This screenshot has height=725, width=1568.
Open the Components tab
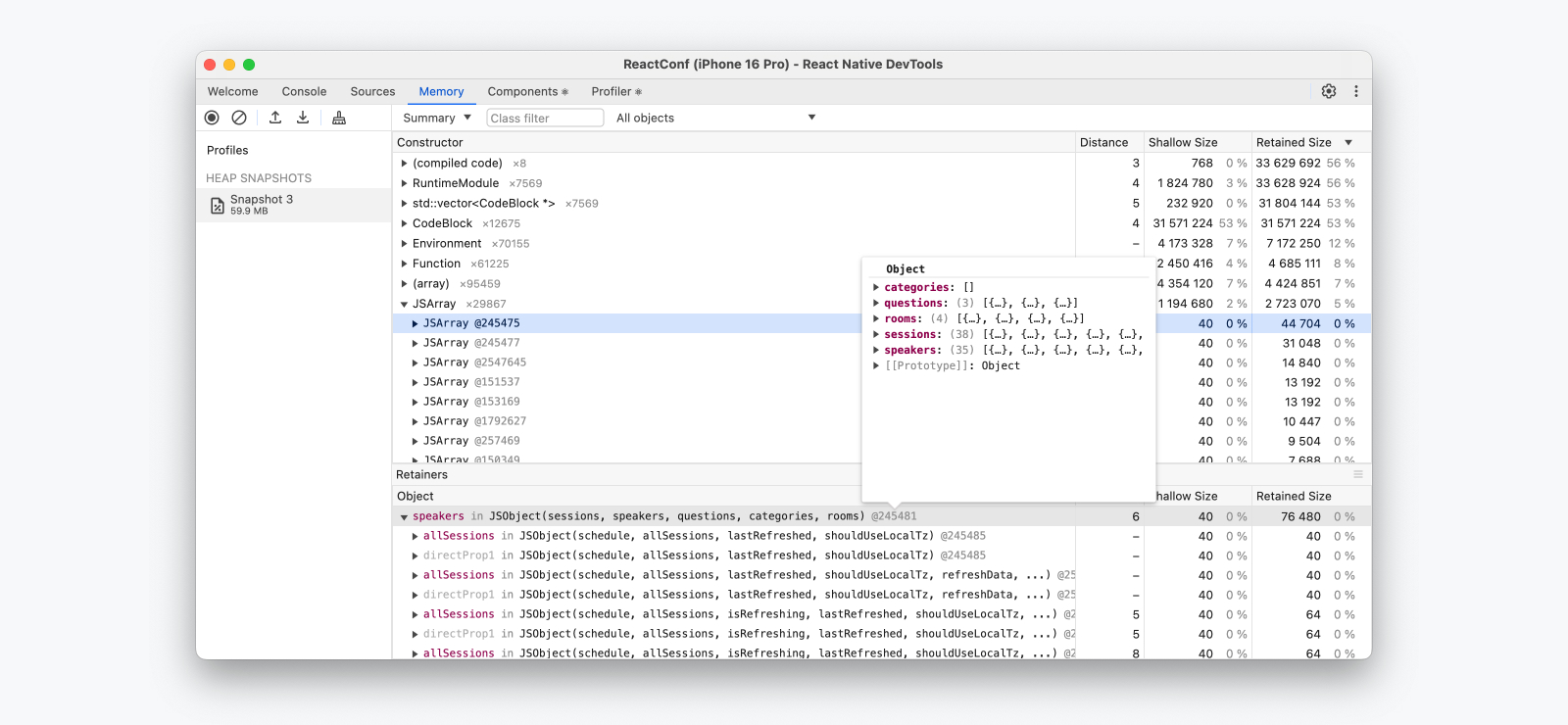[527, 91]
